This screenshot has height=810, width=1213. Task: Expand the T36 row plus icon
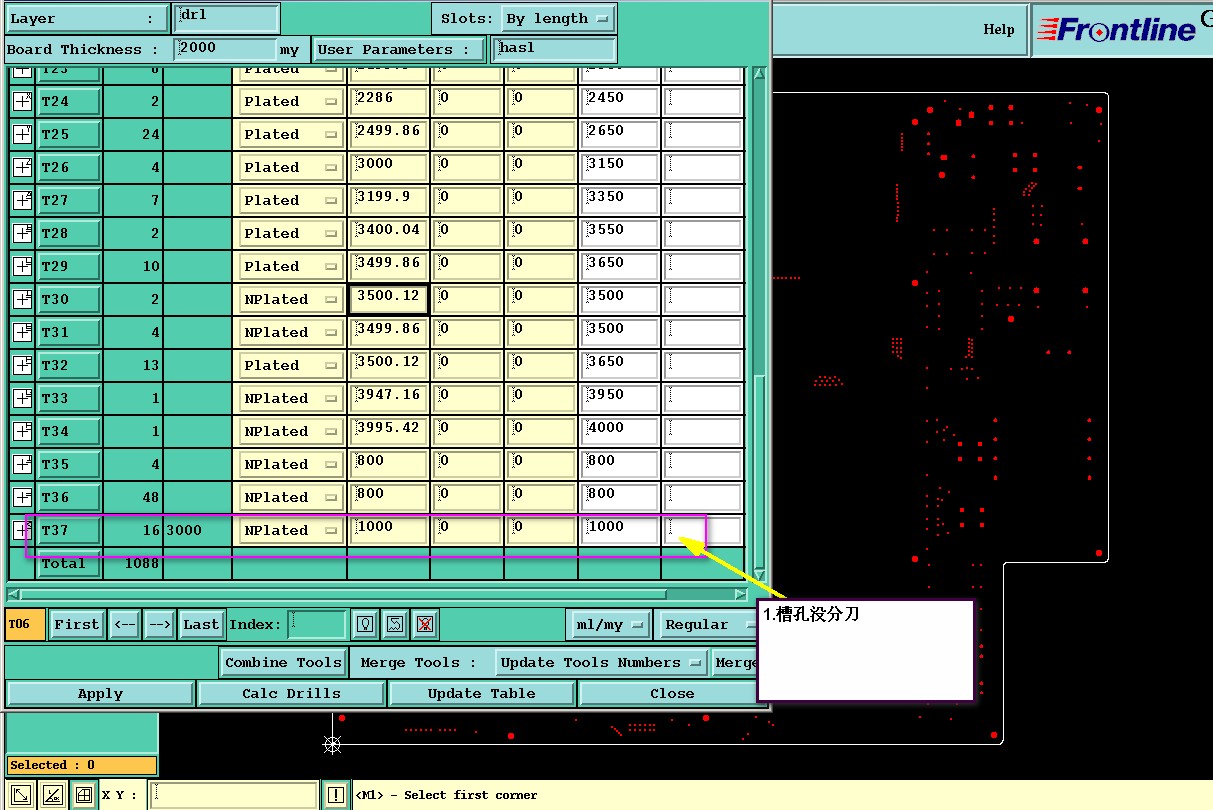(22, 497)
